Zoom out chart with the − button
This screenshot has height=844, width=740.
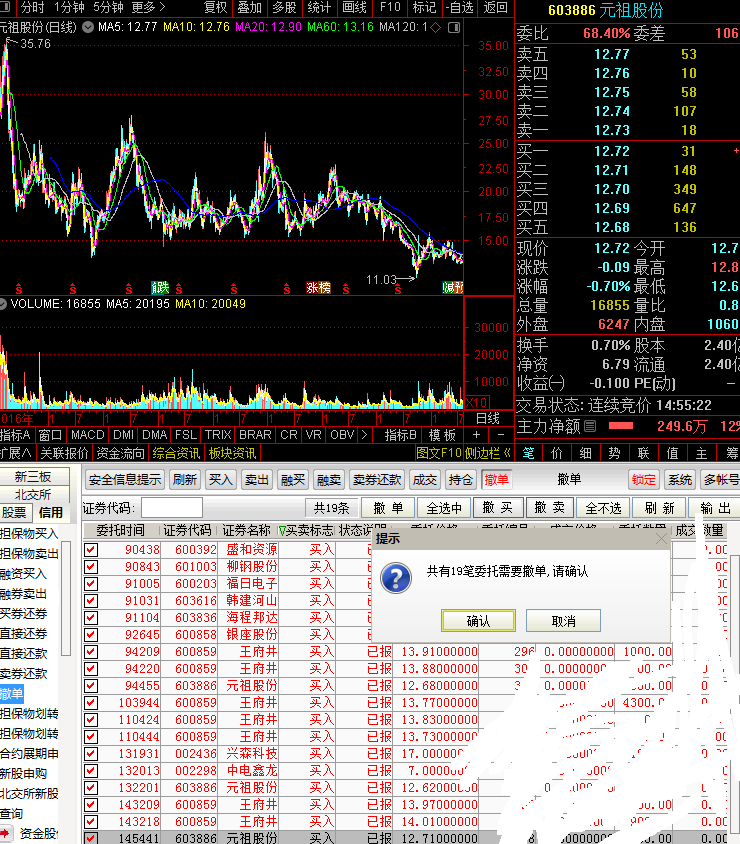click(x=501, y=435)
